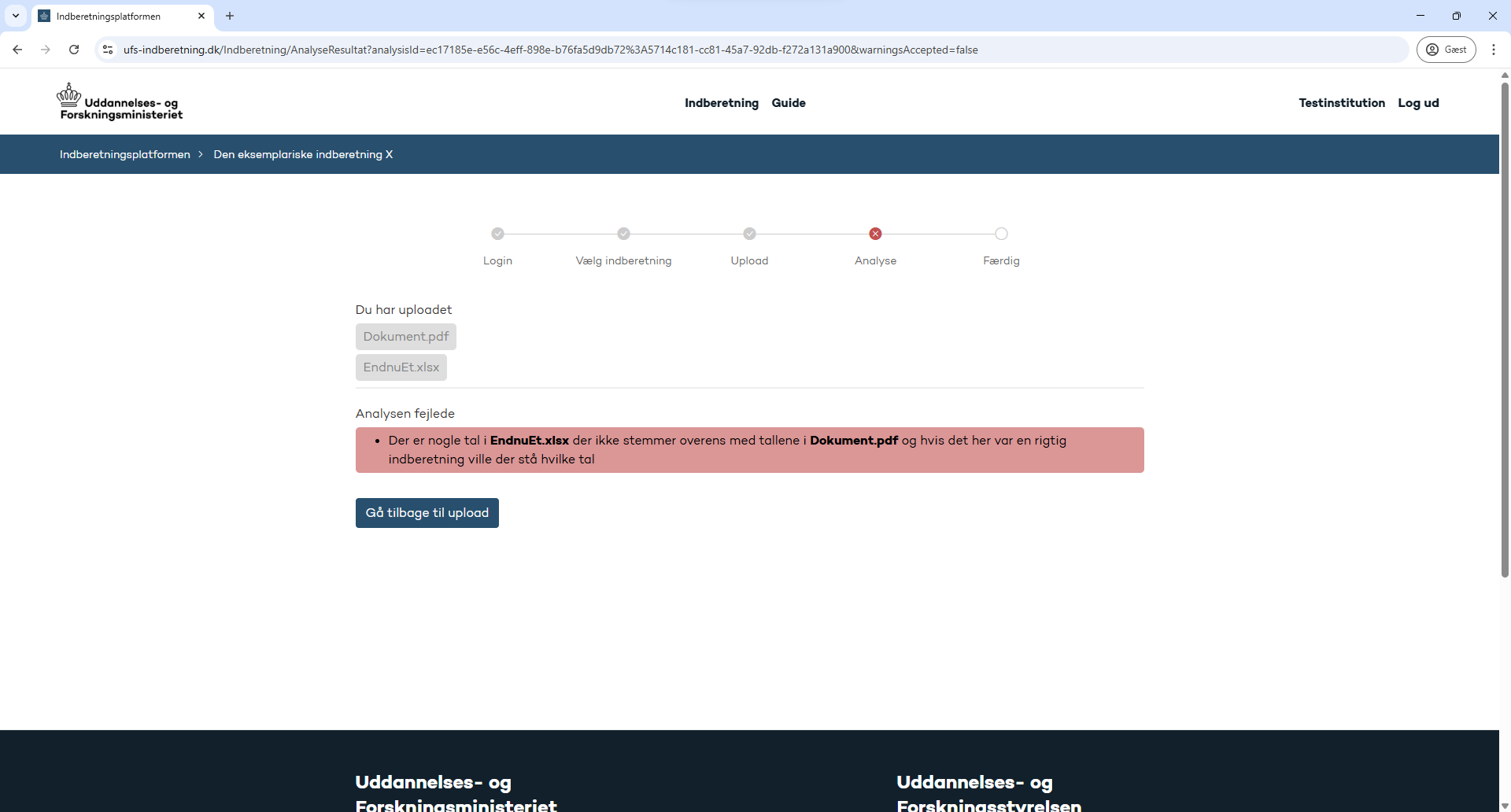Viewport: 1511px width, 812px height.
Task: Click the Færdig step label
Action: tap(1001, 260)
